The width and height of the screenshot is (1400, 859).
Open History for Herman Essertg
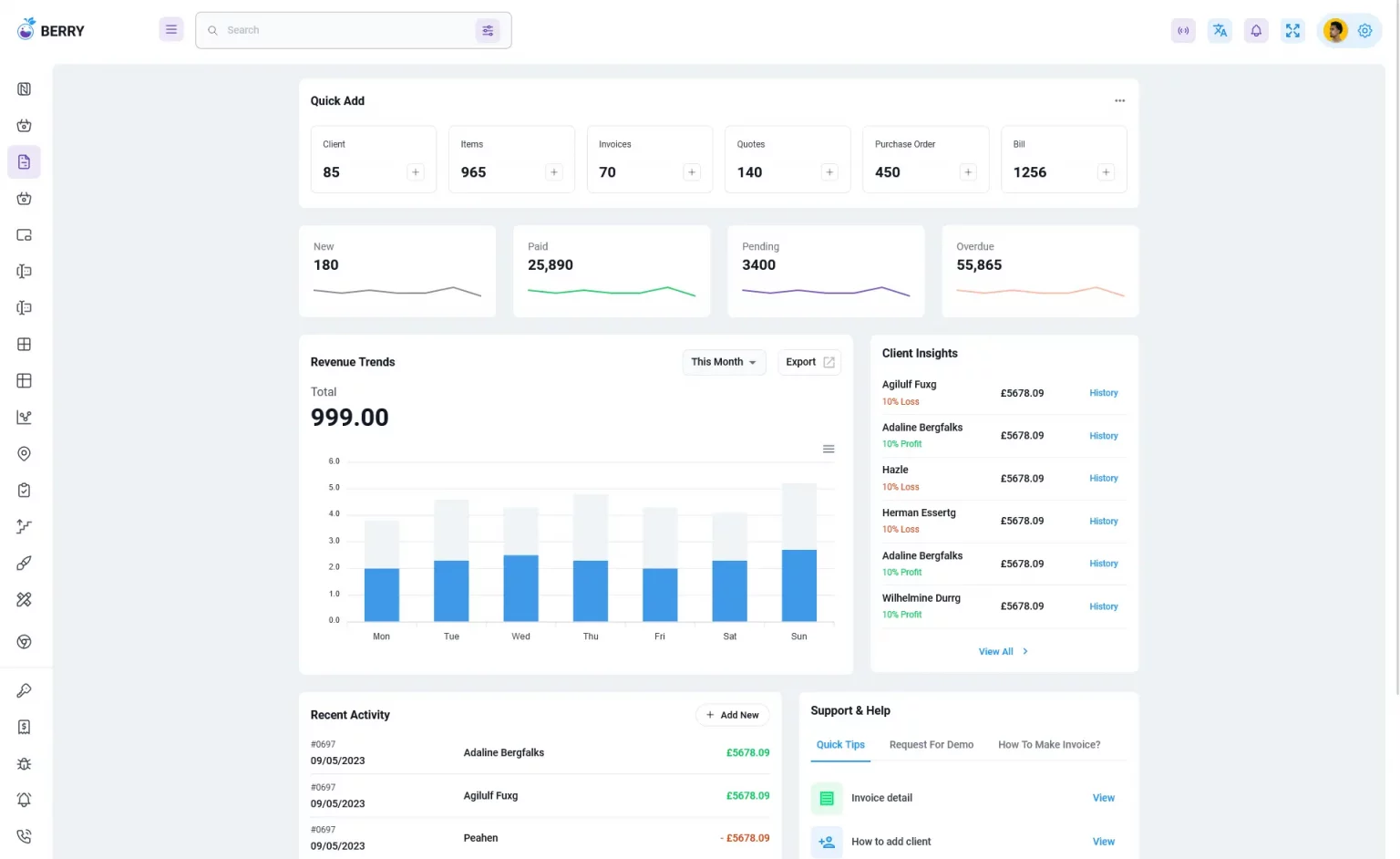(1103, 521)
